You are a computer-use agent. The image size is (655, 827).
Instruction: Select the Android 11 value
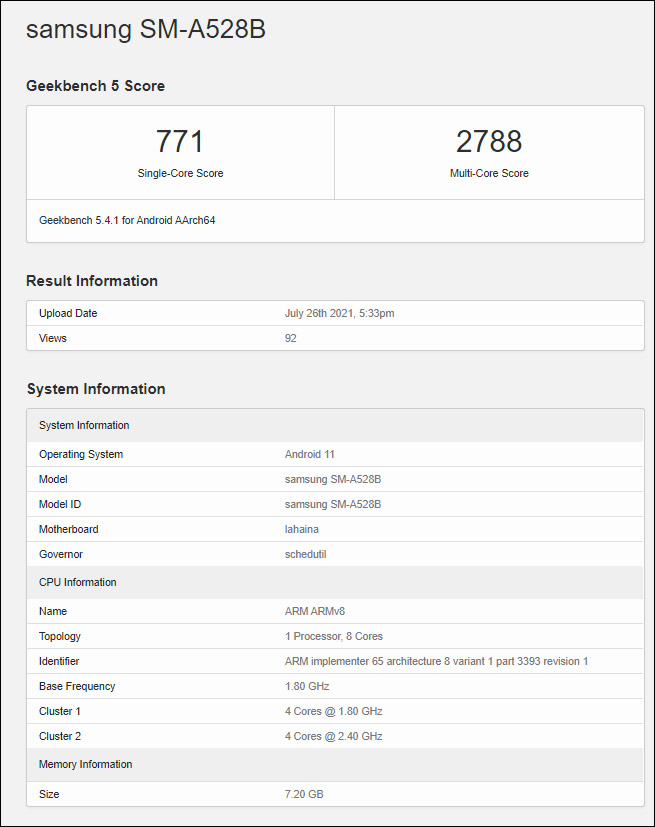(x=310, y=454)
